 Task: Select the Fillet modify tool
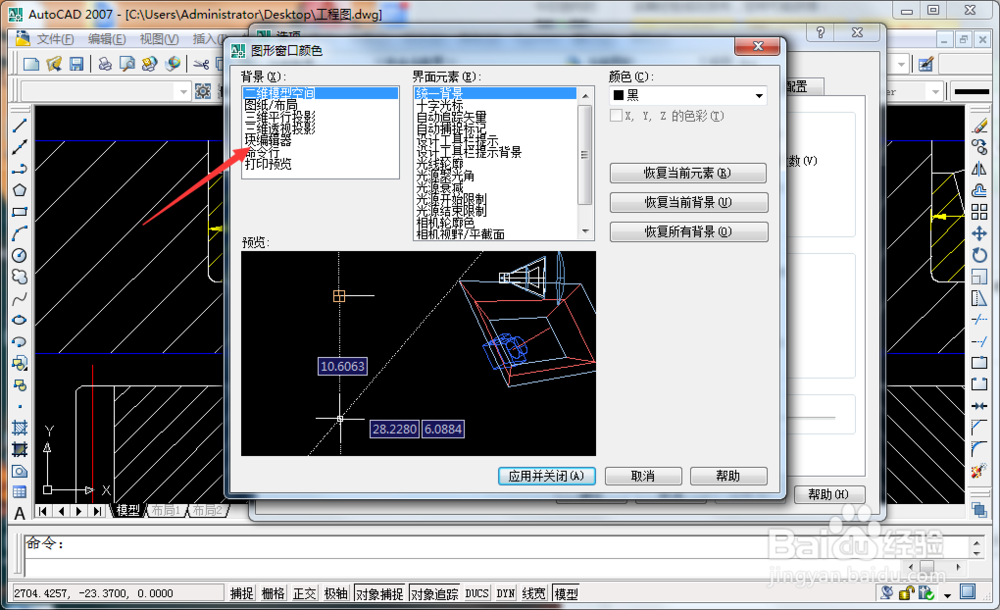980,449
